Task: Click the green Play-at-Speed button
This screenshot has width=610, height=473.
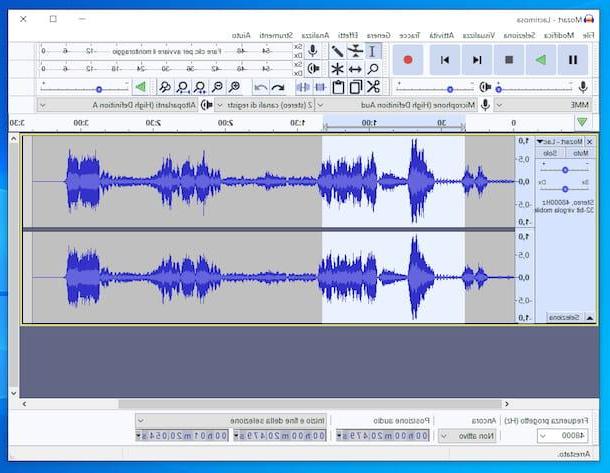Action: pyautogui.click(x=140, y=87)
